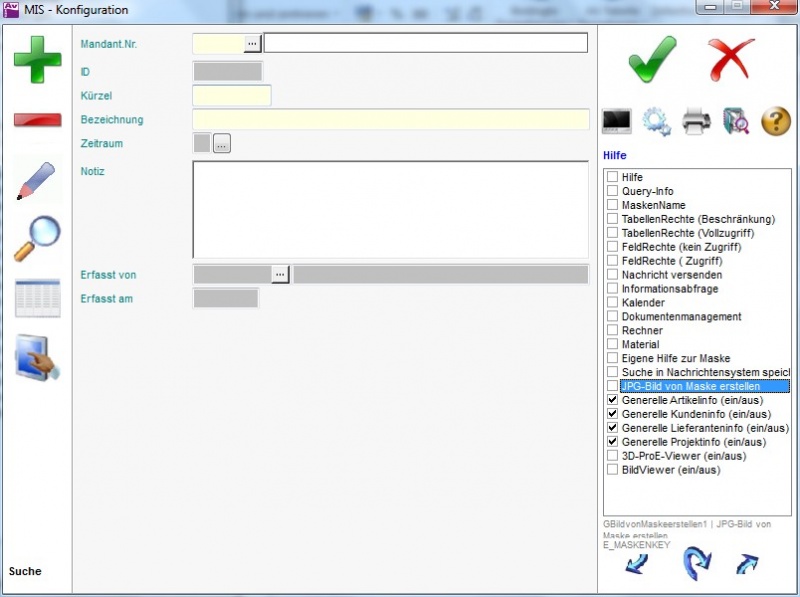Open the Erfasst von lookup ellipsis button
The height and width of the screenshot is (597, 800).
point(281,274)
